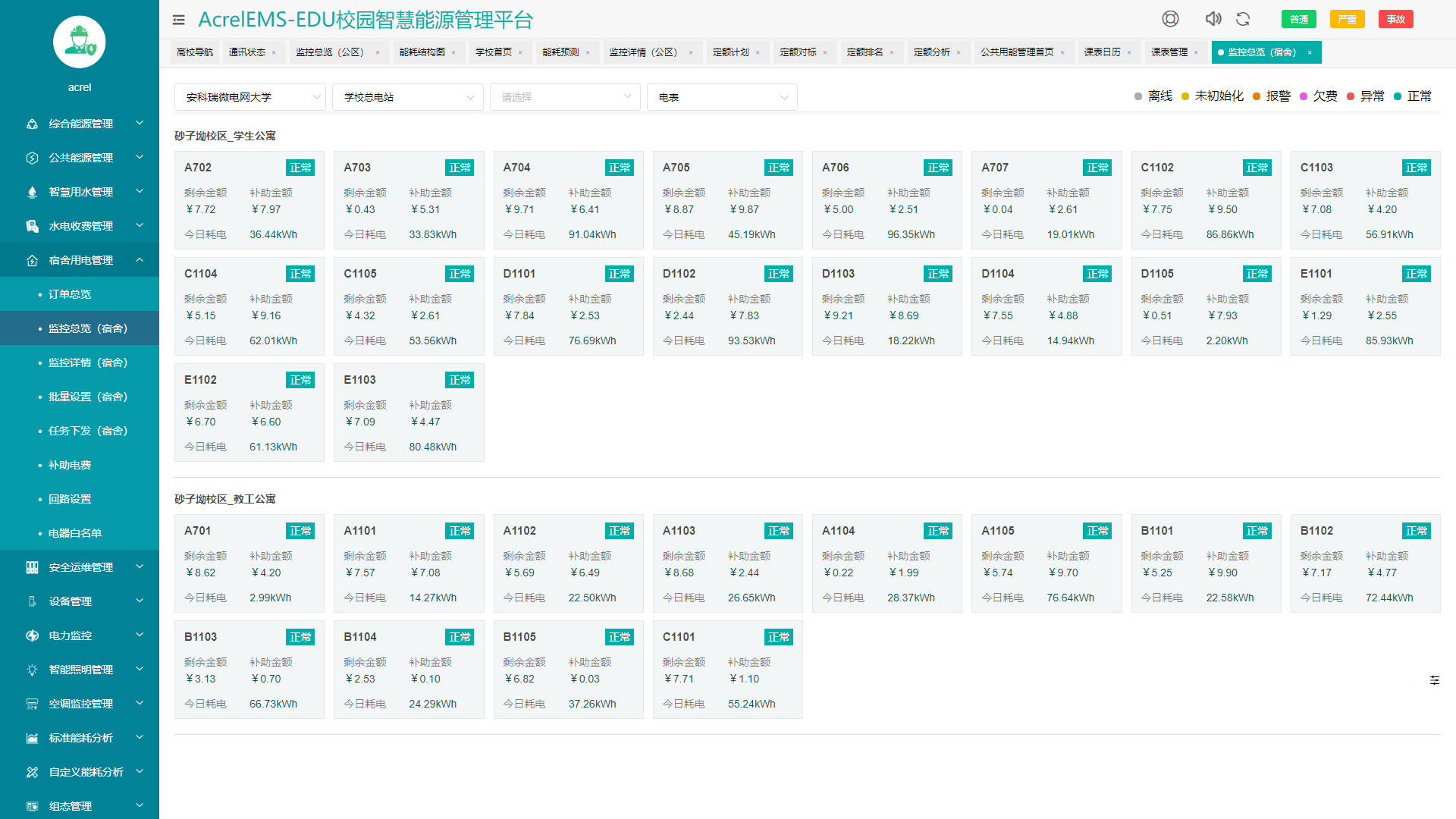
Task: Switch to the 能耗结构图 tab
Action: [x=422, y=52]
